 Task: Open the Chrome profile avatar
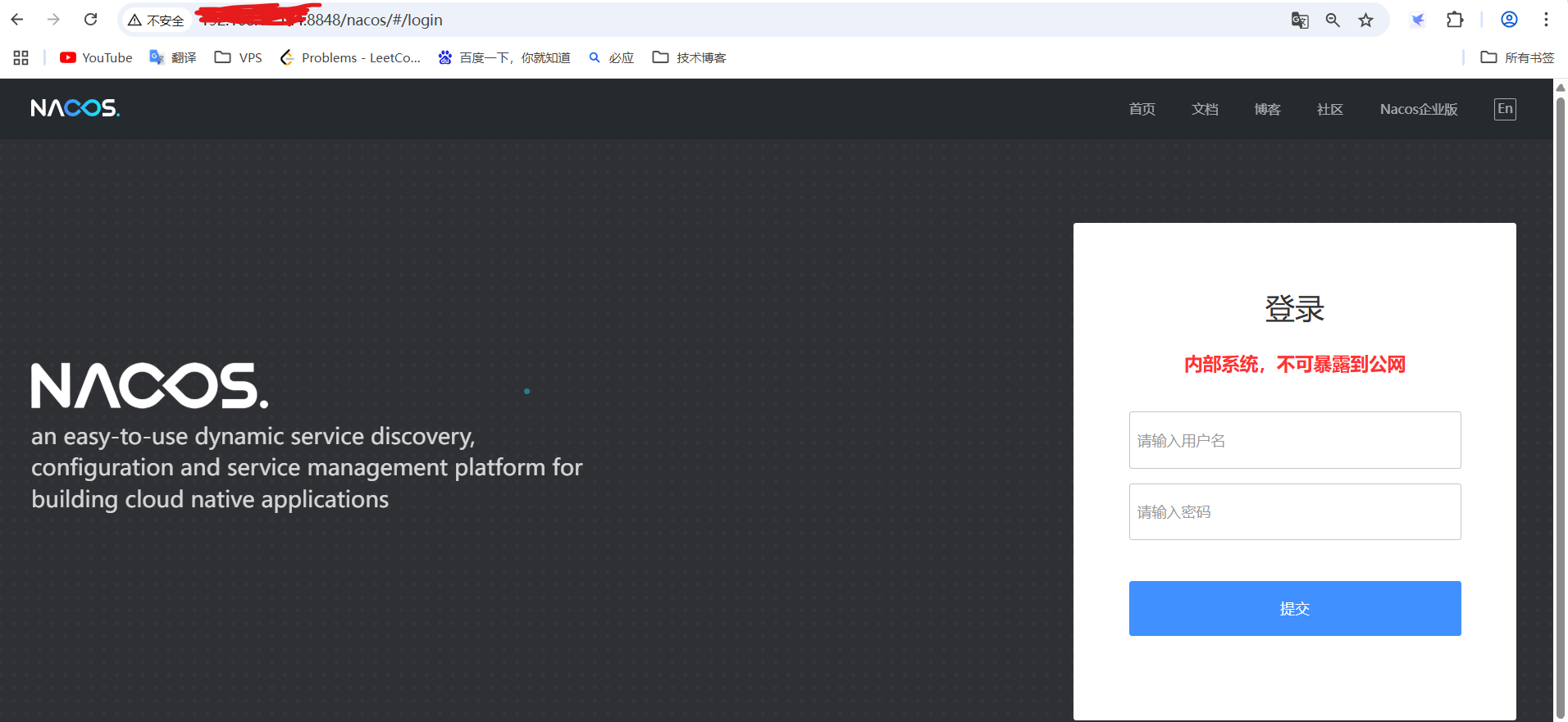tap(1509, 20)
